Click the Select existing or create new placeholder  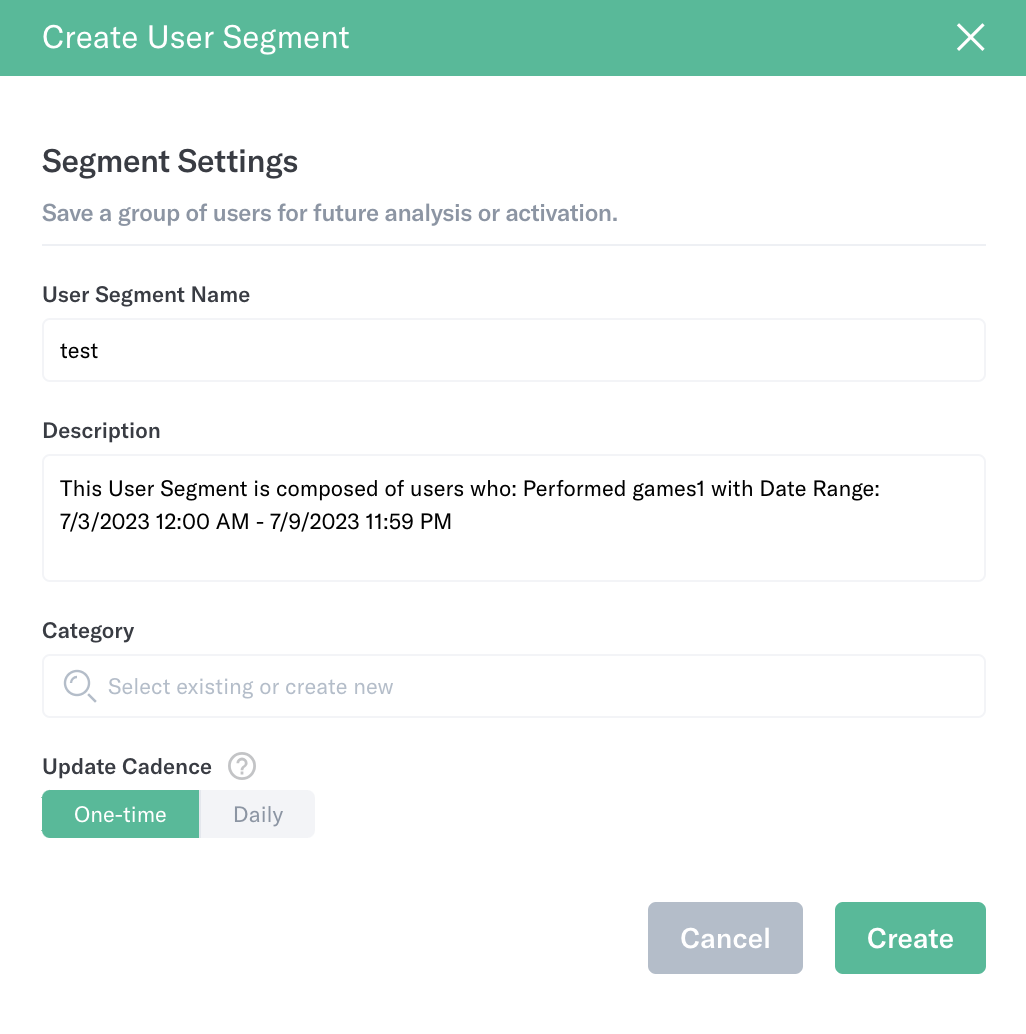click(251, 686)
